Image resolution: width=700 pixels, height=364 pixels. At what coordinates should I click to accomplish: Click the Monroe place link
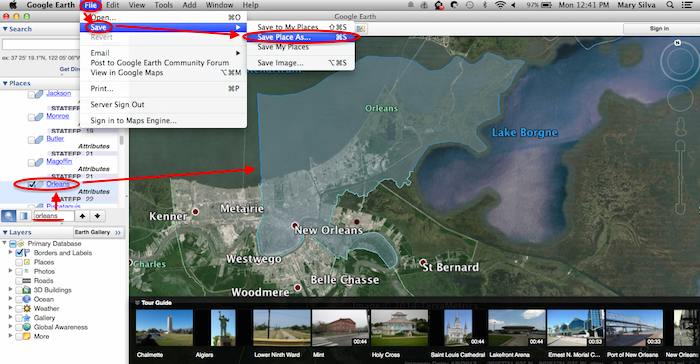coord(58,116)
